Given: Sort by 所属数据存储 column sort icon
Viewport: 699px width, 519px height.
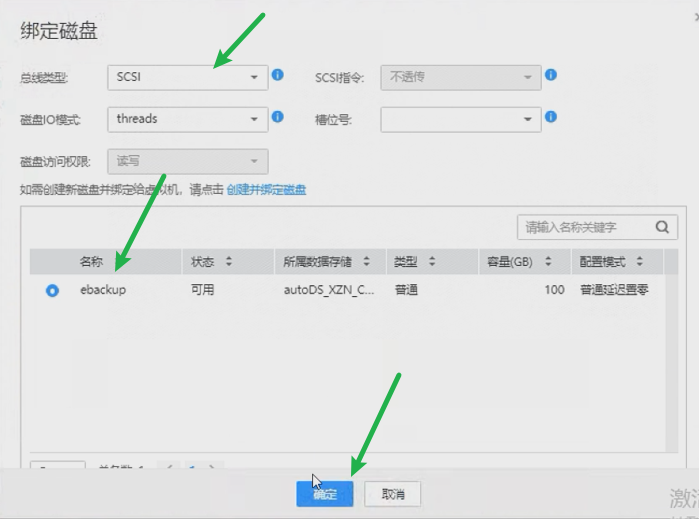Looking at the screenshot, I should pyautogui.click(x=366, y=262).
